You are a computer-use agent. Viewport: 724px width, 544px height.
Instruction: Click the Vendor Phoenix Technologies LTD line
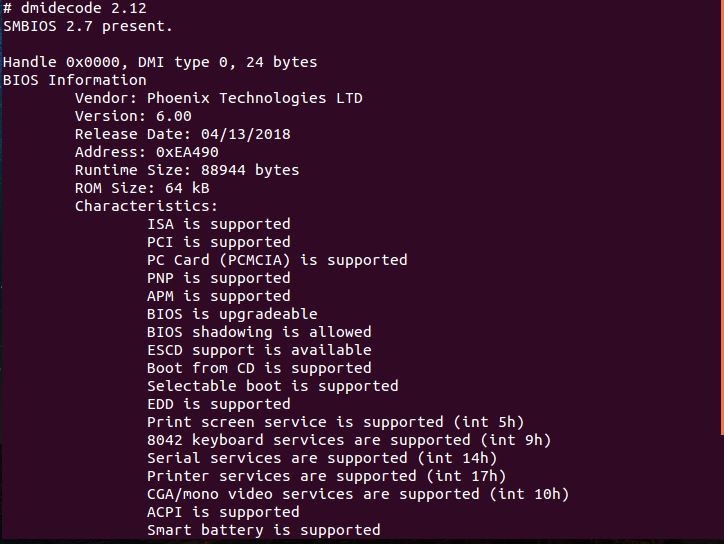tap(218, 98)
